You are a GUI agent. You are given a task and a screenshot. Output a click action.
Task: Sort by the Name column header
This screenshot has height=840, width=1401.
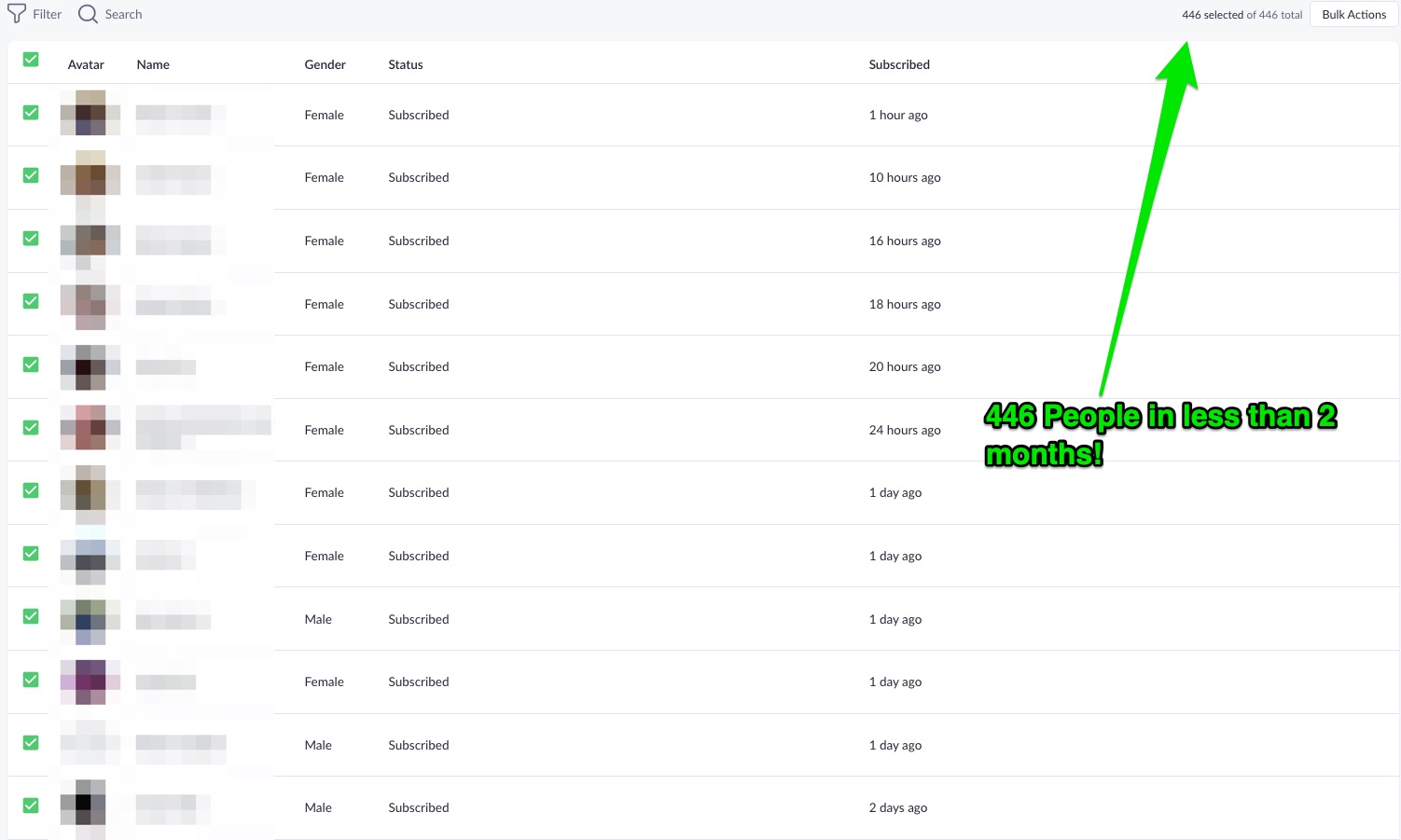click(x=153, y=64)
